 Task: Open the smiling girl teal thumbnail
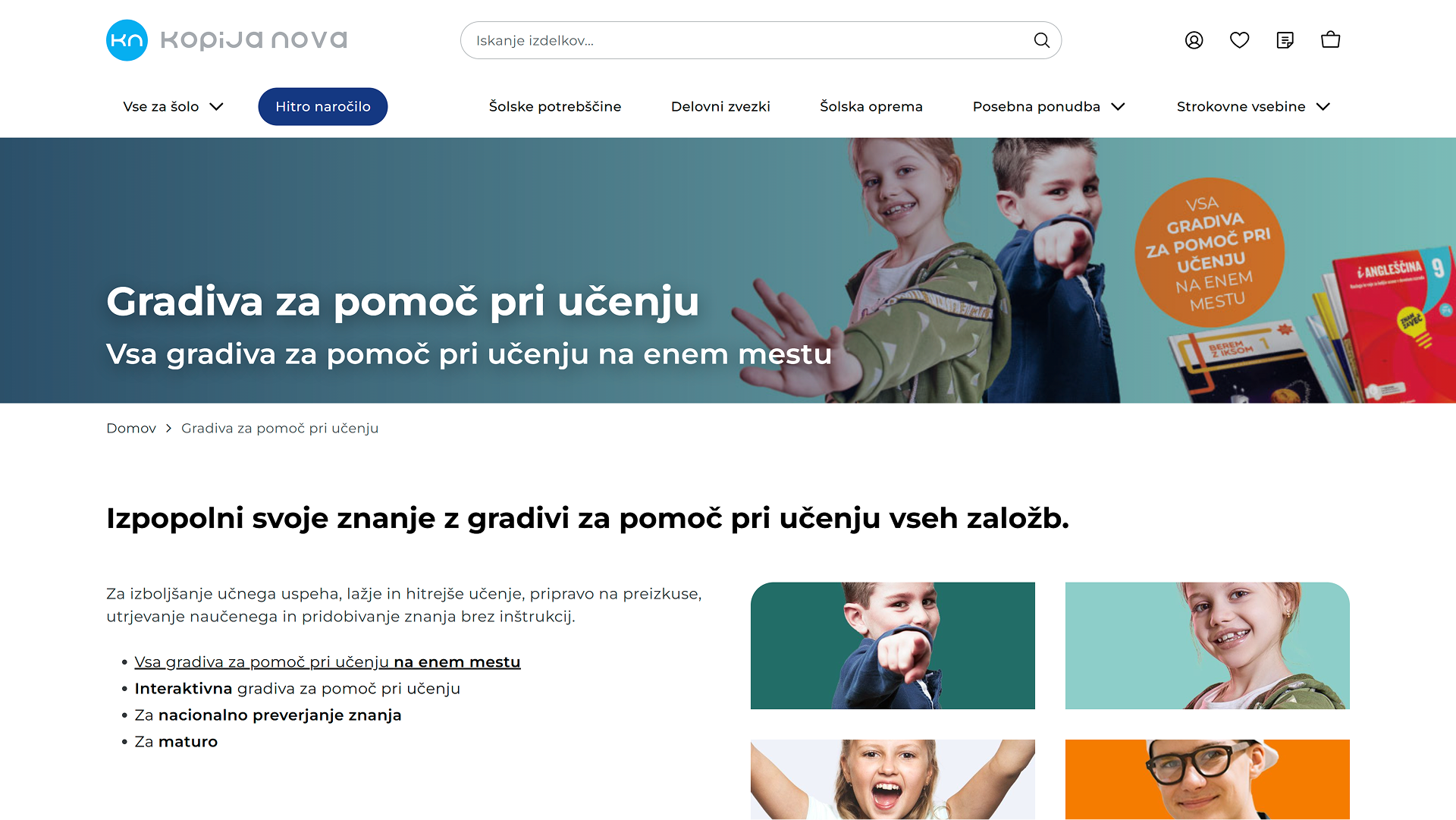1207,646
